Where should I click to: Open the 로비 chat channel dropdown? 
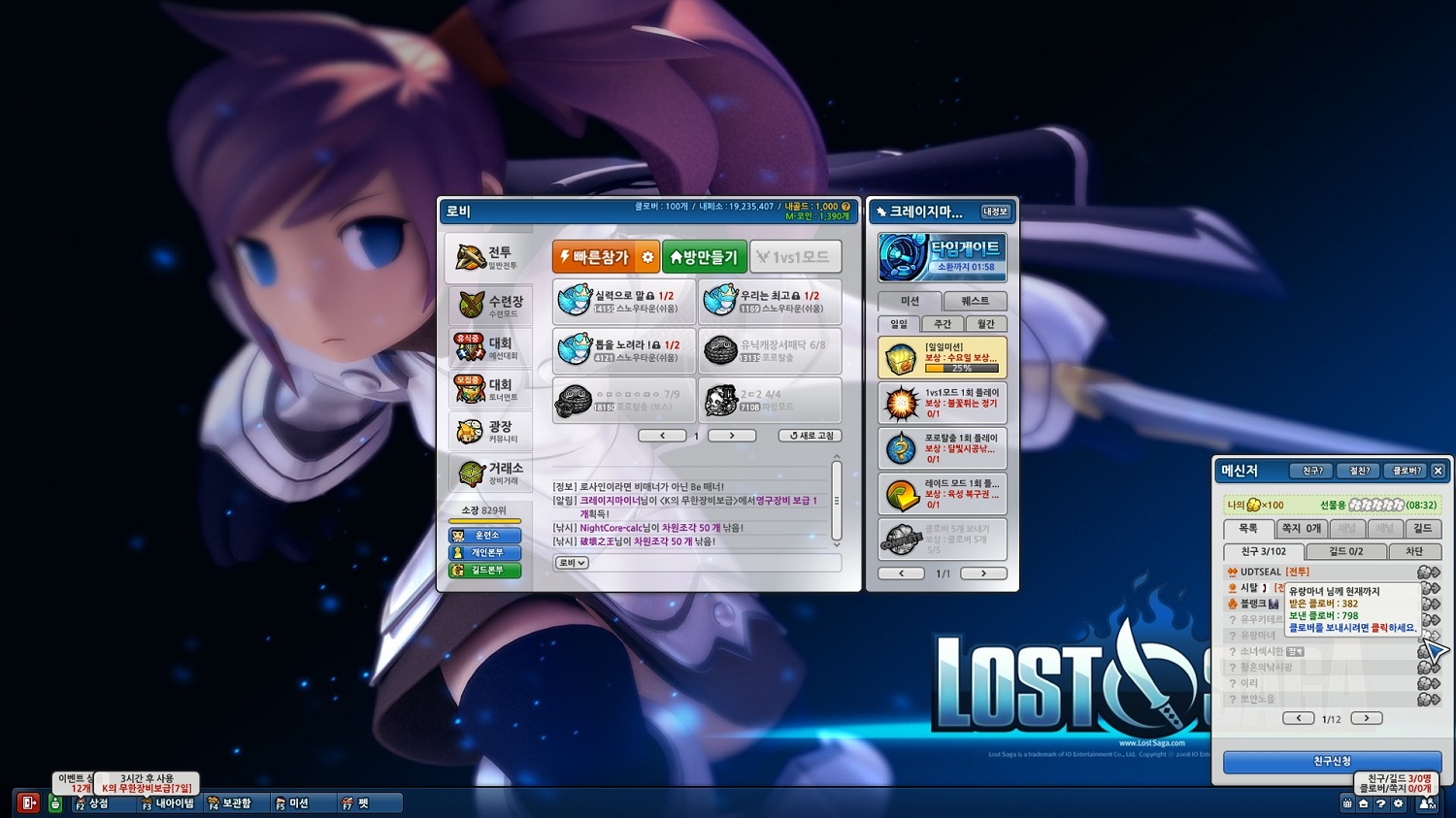pyautogui.click(x=572, y=563)
